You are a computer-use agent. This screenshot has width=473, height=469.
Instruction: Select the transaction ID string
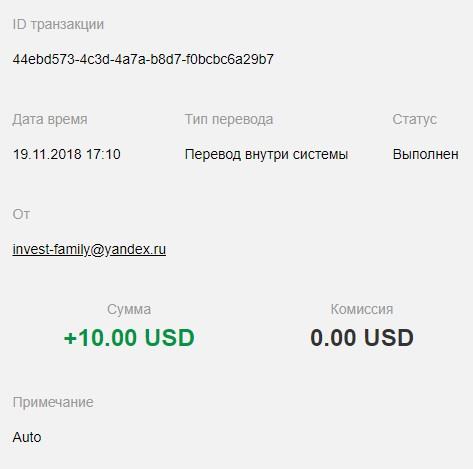(x=143, y=59)
